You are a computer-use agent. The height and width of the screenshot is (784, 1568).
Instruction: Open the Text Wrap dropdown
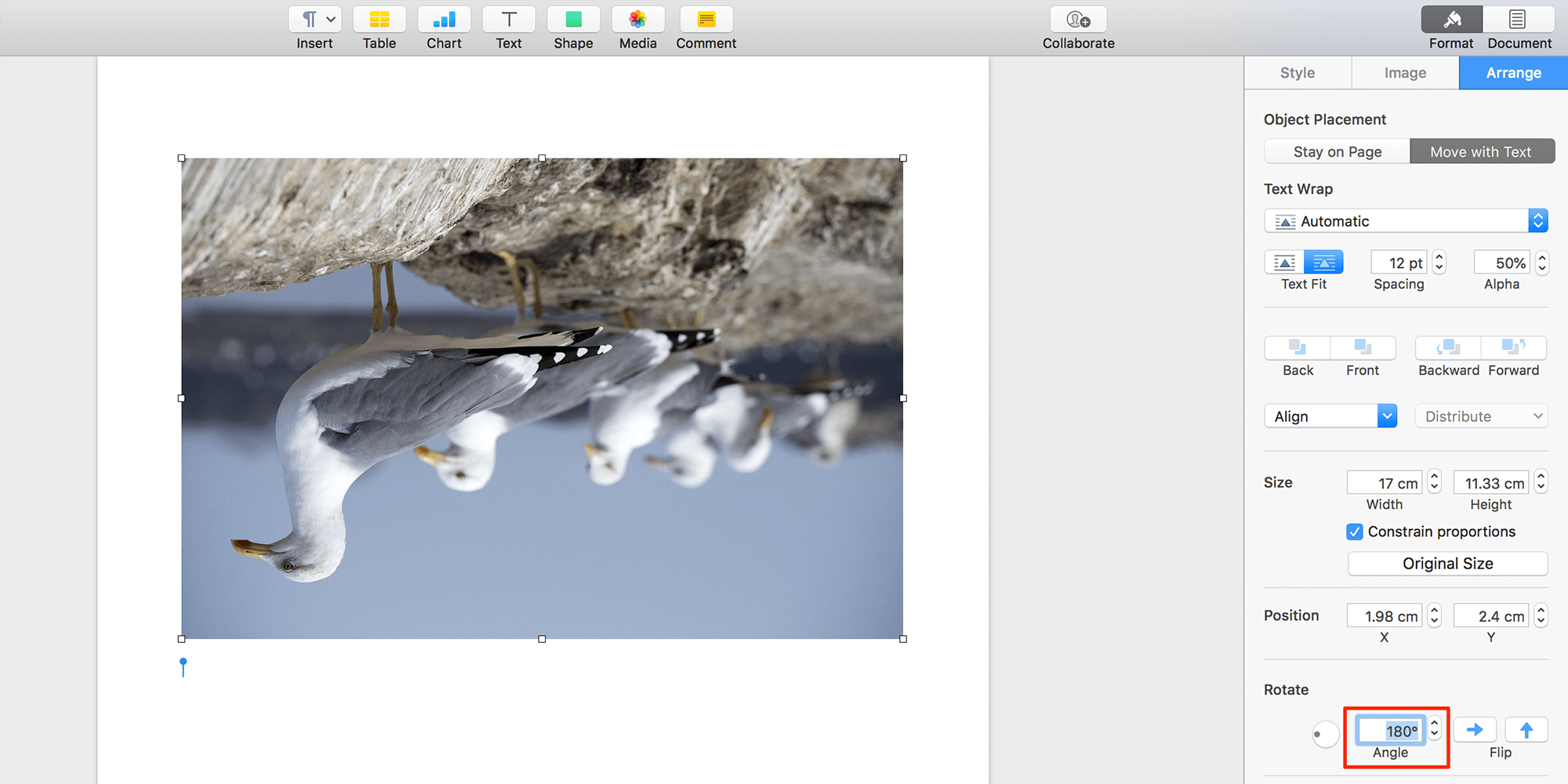[1406, 220]
